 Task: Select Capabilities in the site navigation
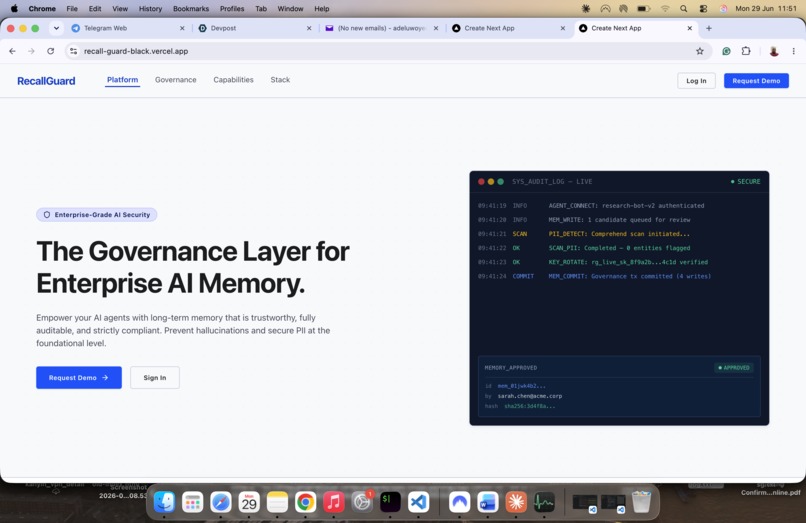click(x=233, y=80)
